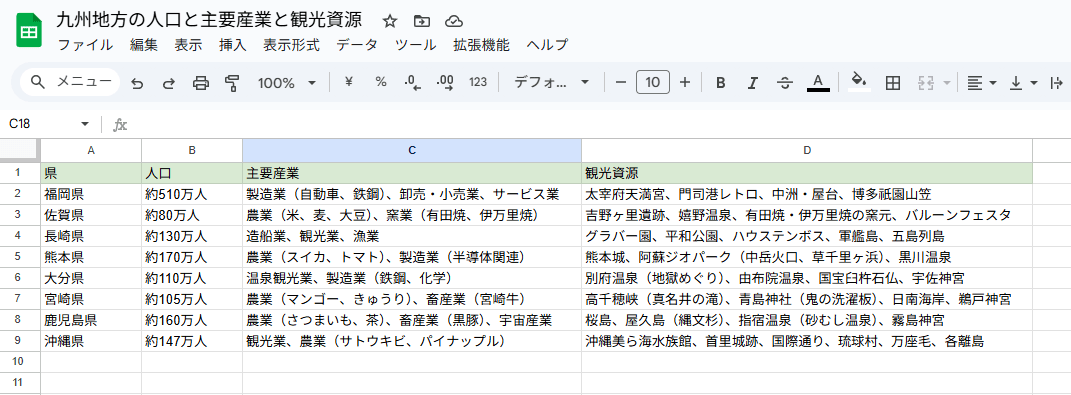Open the fill color bucket picker

tap(859, 82)
